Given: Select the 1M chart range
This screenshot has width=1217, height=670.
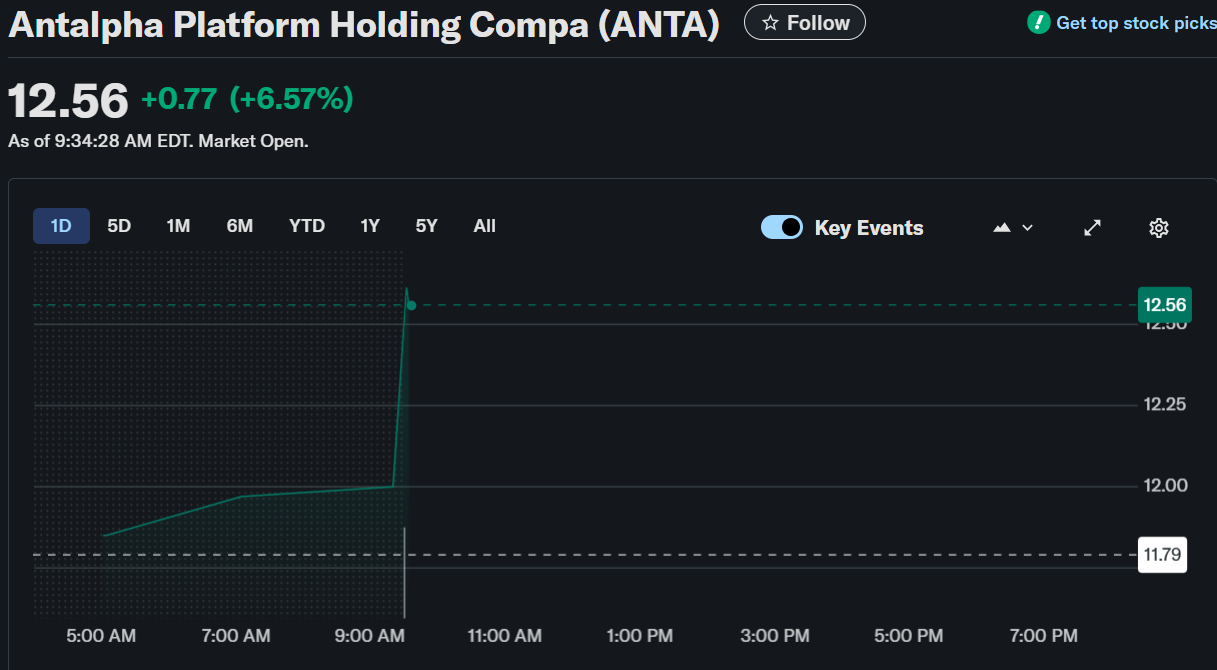Looking at the screenshot, I should coord(178,226).
